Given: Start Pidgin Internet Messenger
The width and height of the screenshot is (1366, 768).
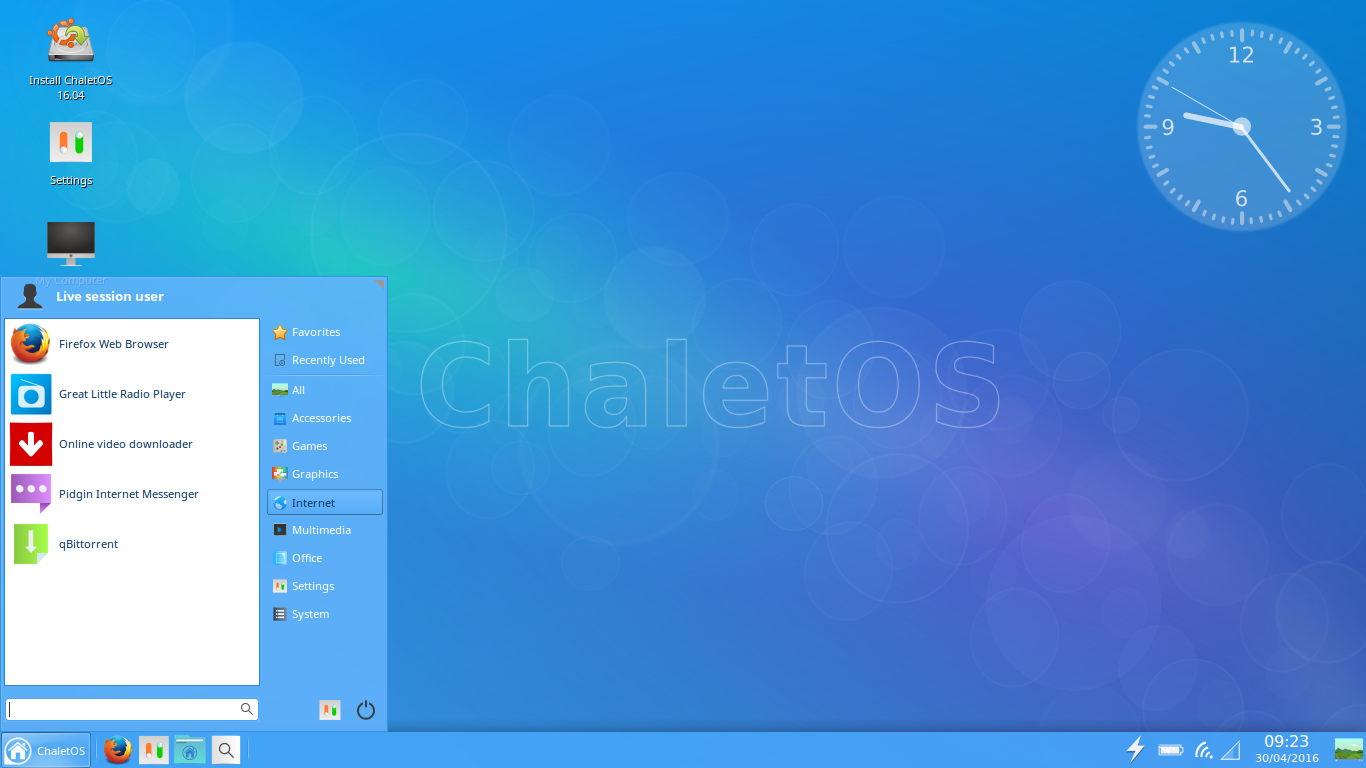Looking at the screenshot, I should point(132,494).
